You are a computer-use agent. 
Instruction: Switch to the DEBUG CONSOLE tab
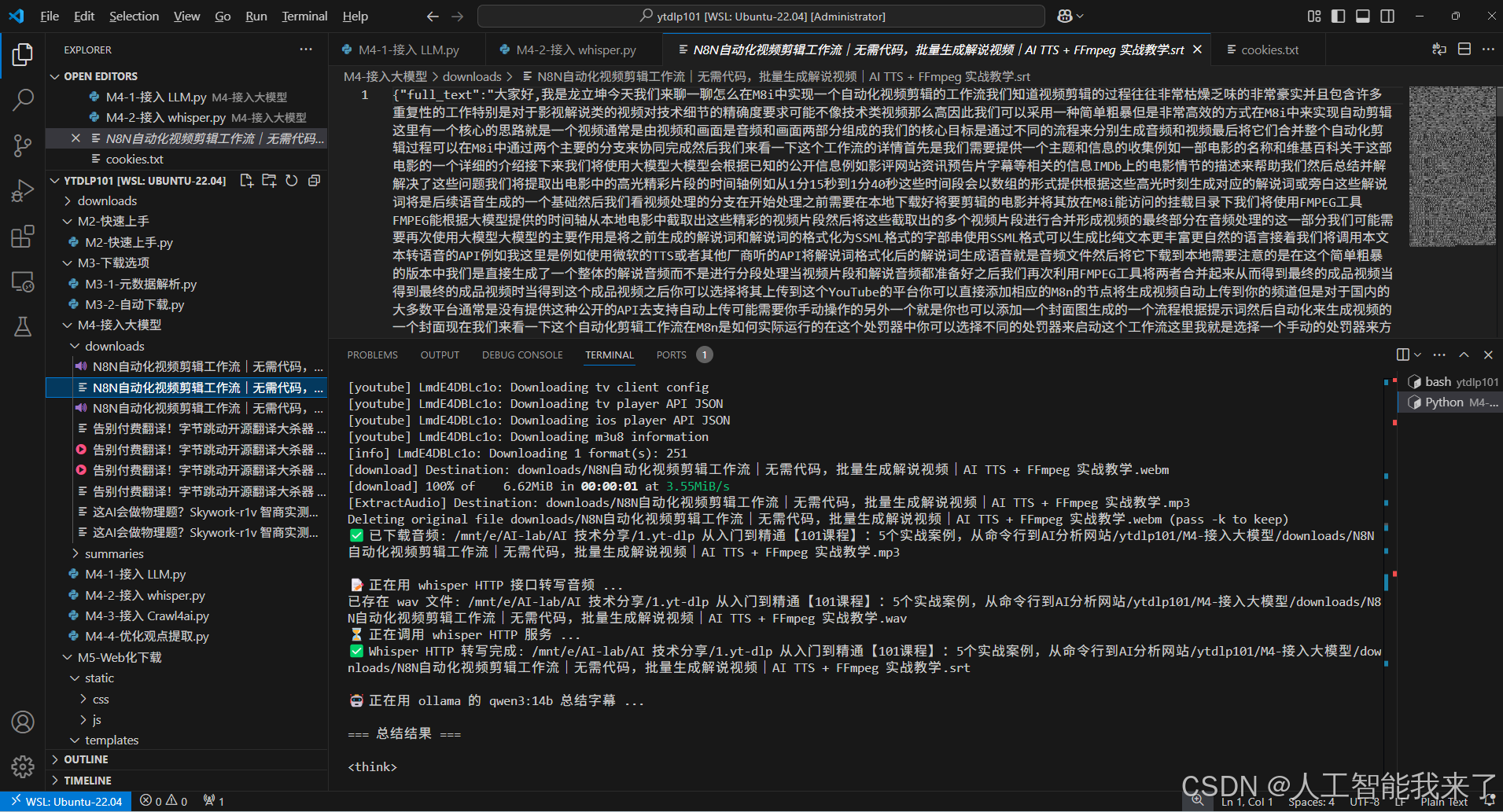point(522,355)
